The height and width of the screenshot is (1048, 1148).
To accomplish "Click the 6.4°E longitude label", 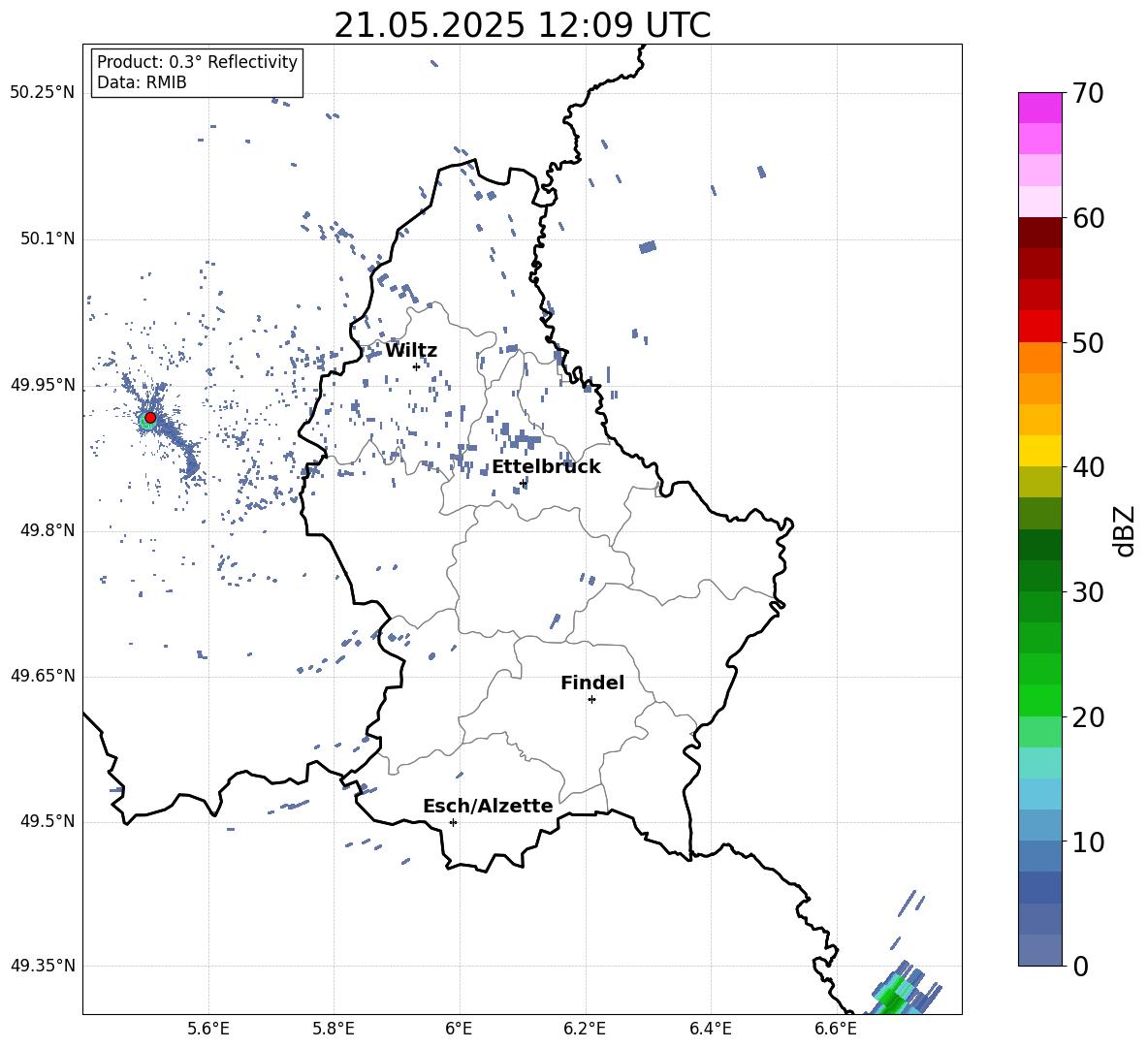I will [710, 1029].
